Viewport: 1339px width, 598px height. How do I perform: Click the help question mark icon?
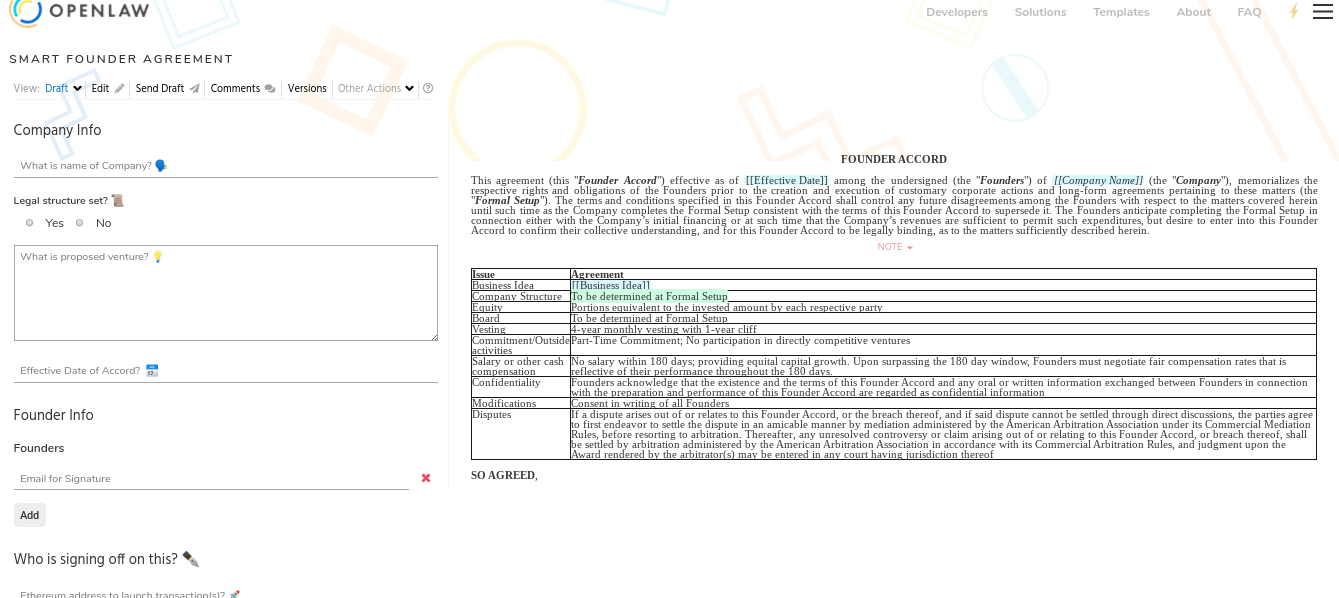pyautogui.click(x=428, y=88)
